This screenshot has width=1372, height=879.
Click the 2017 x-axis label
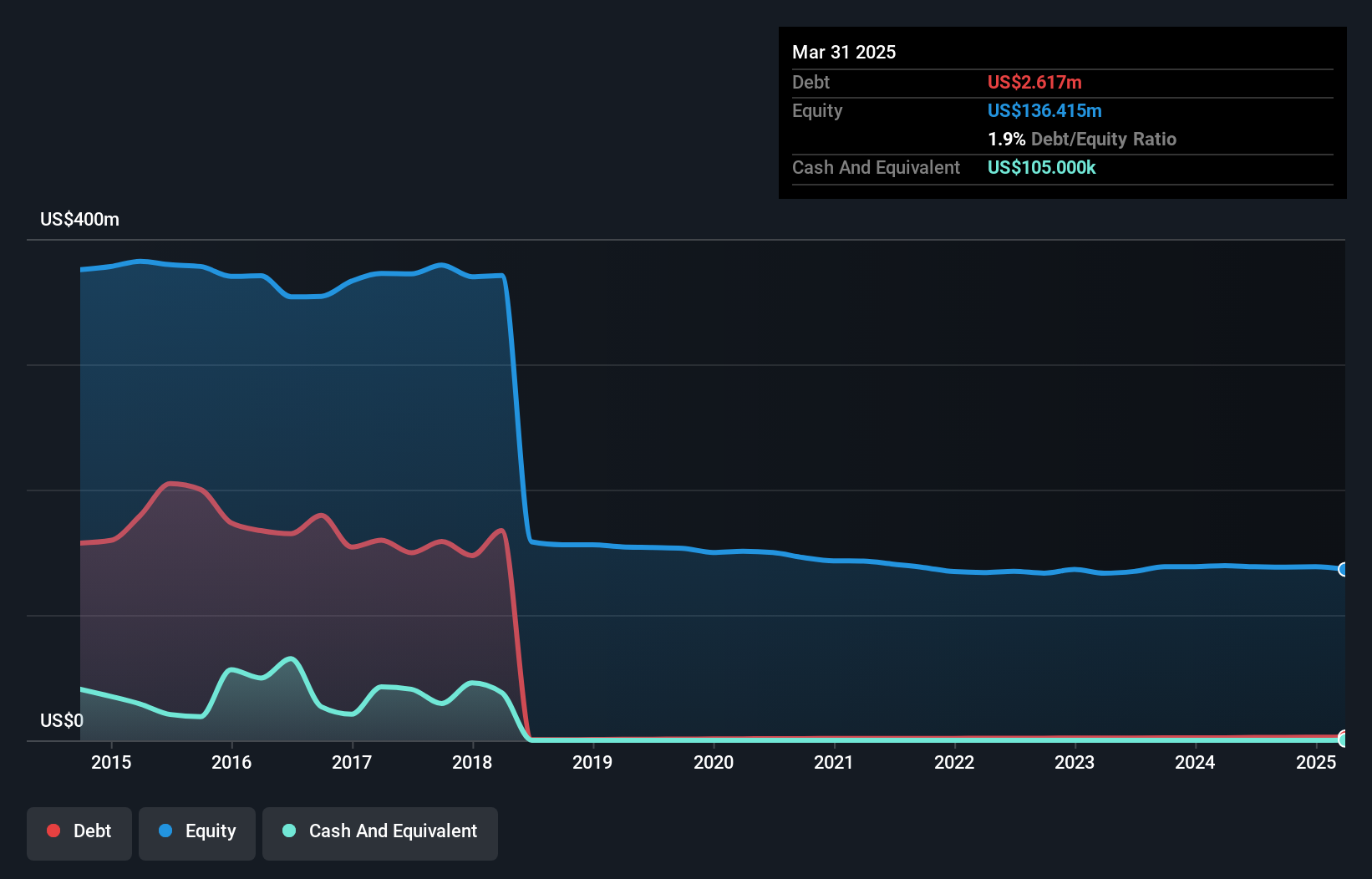pos(352,762)
